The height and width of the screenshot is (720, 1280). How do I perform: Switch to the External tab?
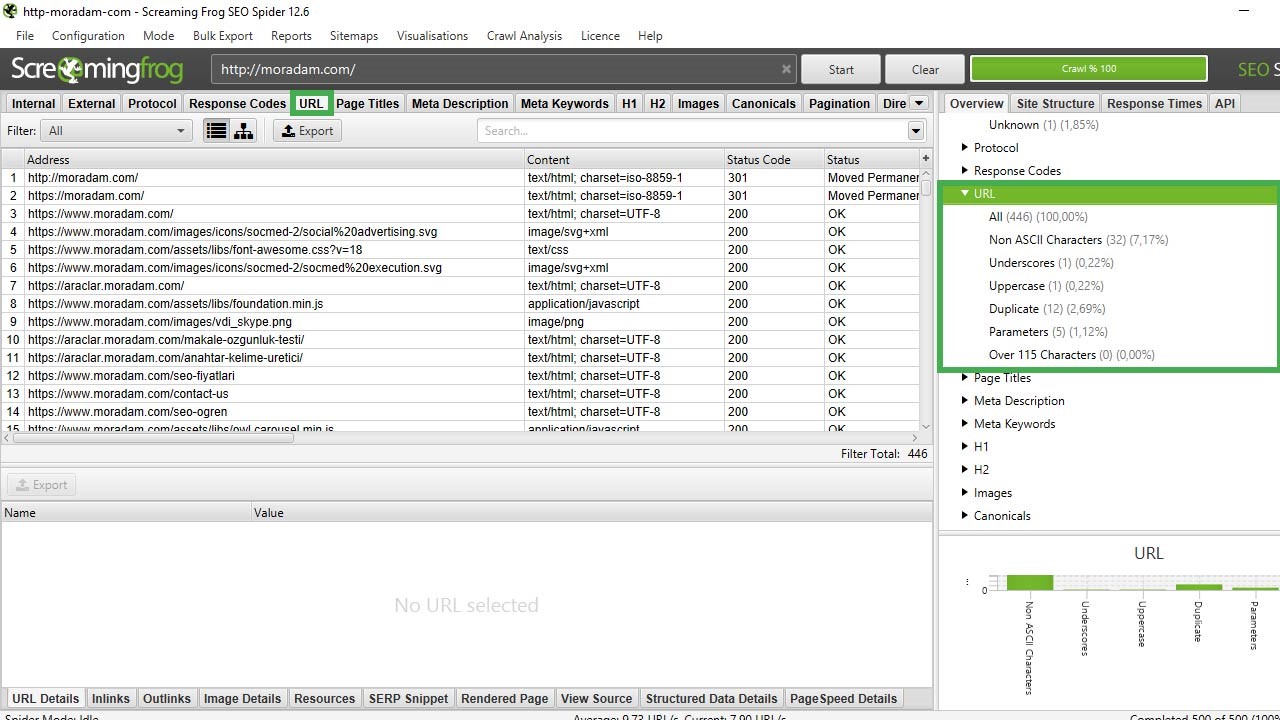[92, 103]
